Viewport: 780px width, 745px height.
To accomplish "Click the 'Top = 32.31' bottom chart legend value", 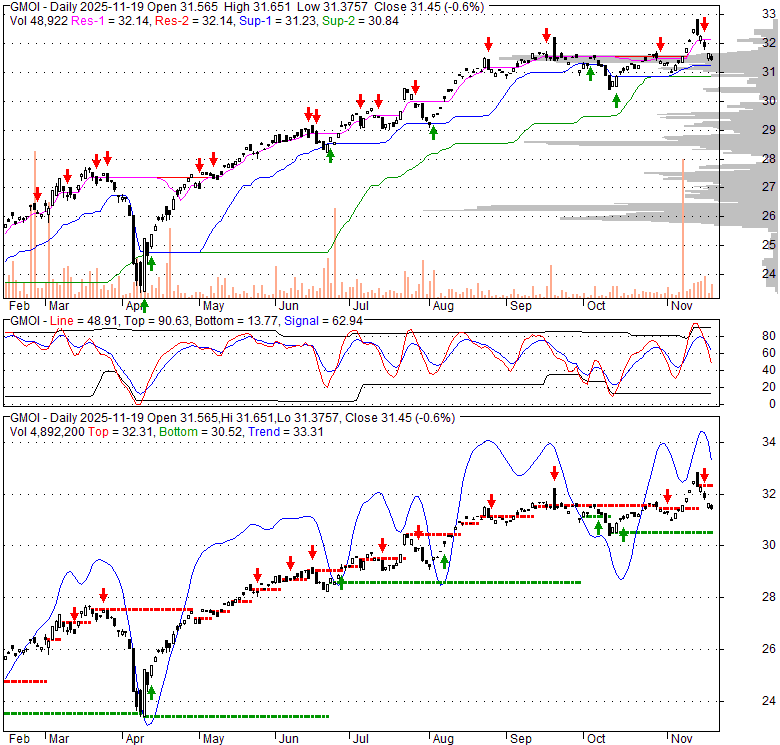I will tap(121, 432).
